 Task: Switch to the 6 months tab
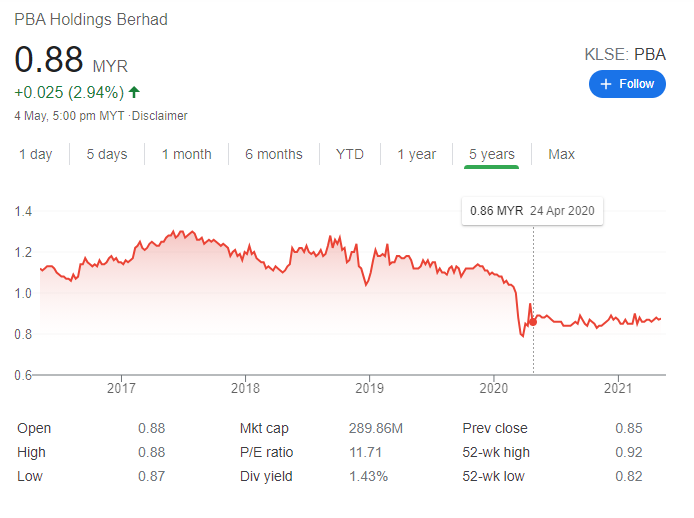click(x=274, y=154)
